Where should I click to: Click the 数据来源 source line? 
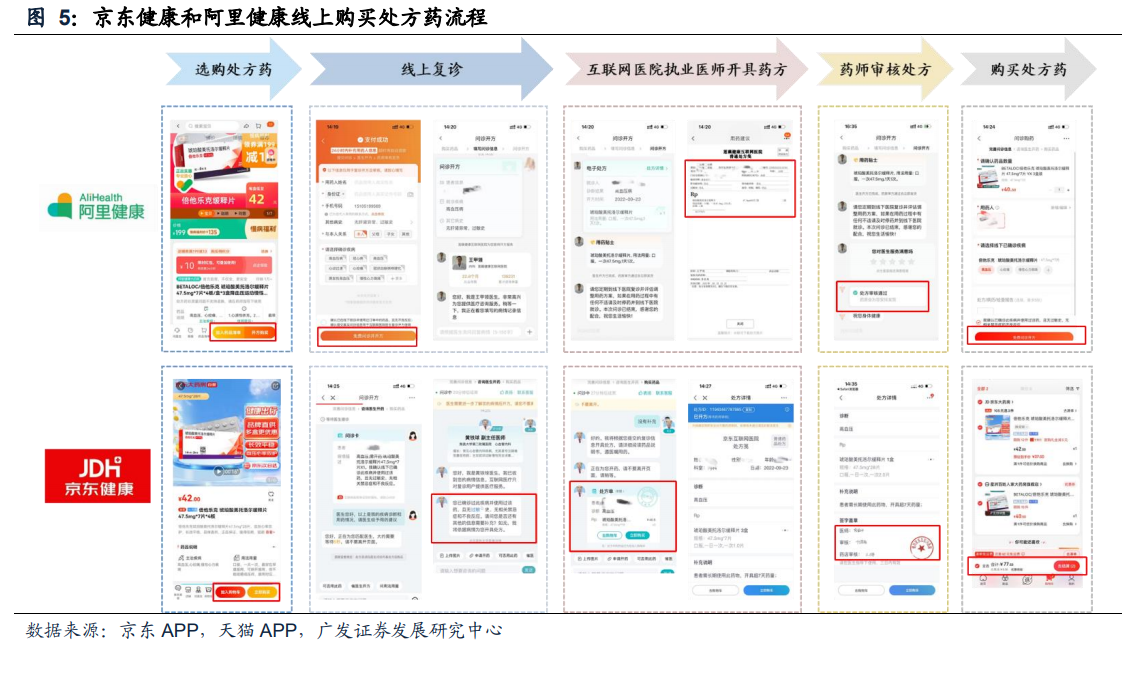pos(264,630)
